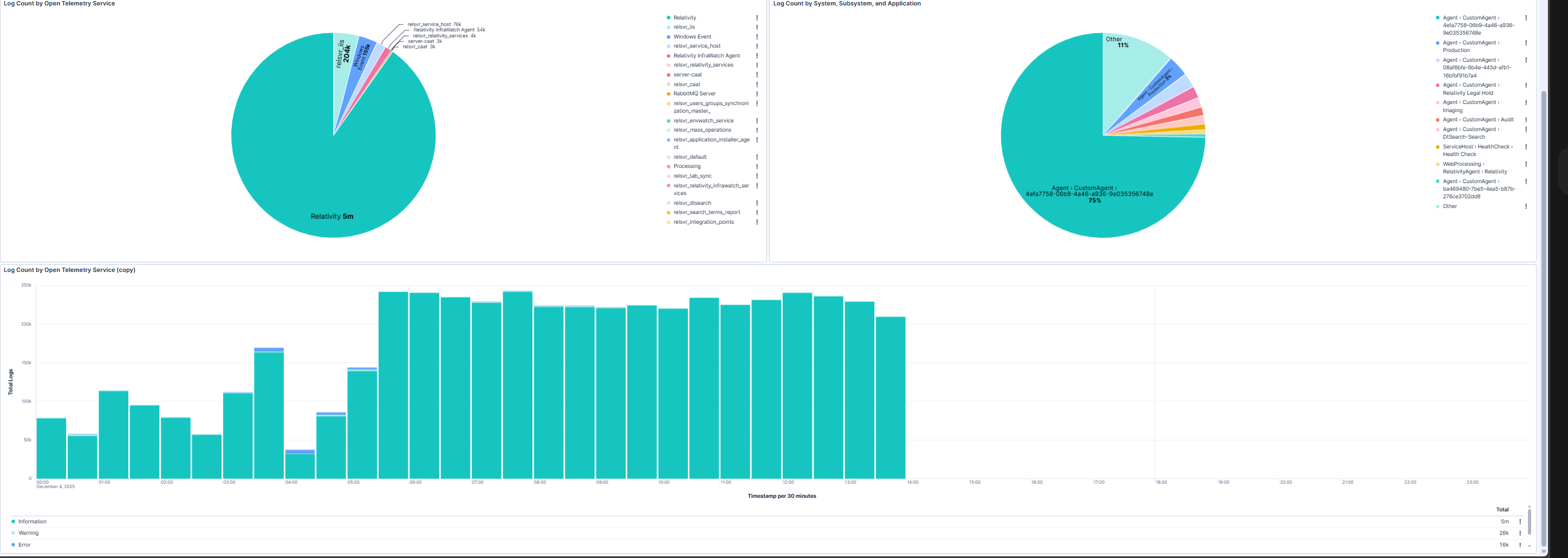The height and width of the screenshot is (558, 1568).
Task: Open options for relsvr_mass_operations legend item
Action: 757,129
